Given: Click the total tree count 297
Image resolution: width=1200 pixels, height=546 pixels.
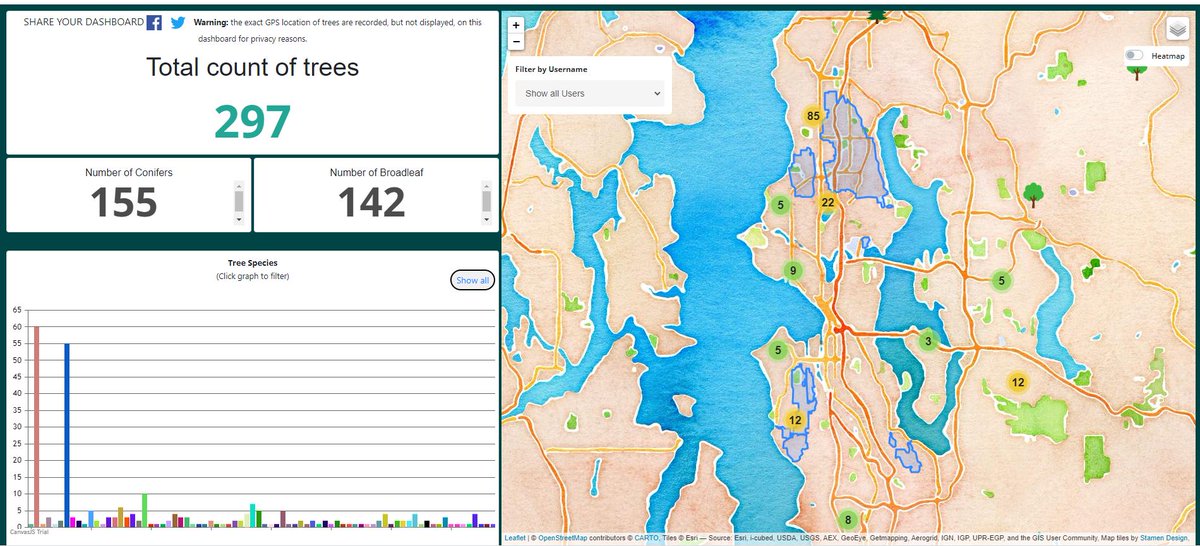Looking at the screenshot, I should tap(252, 122).
